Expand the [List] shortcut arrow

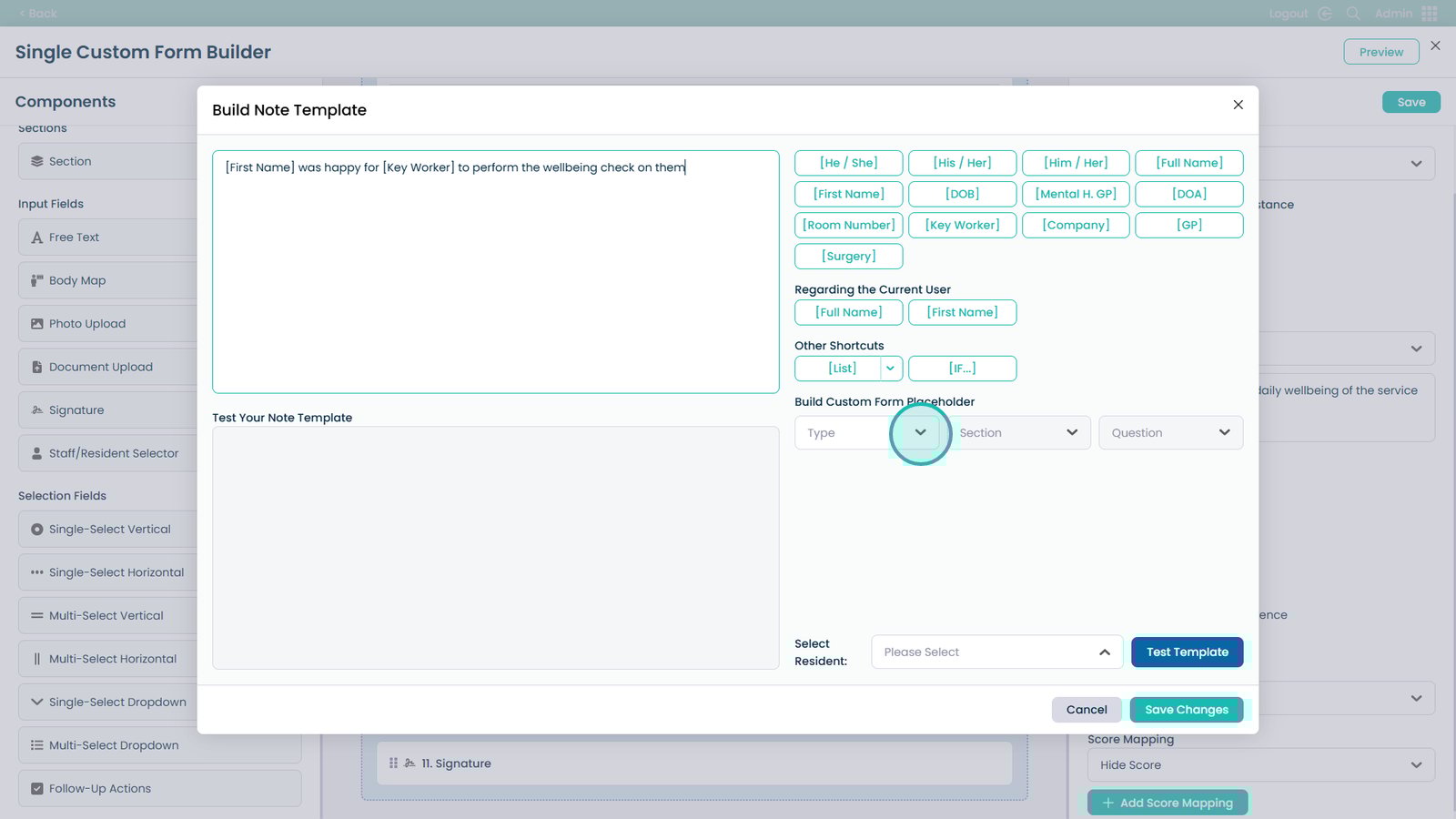tap(890, 369)
